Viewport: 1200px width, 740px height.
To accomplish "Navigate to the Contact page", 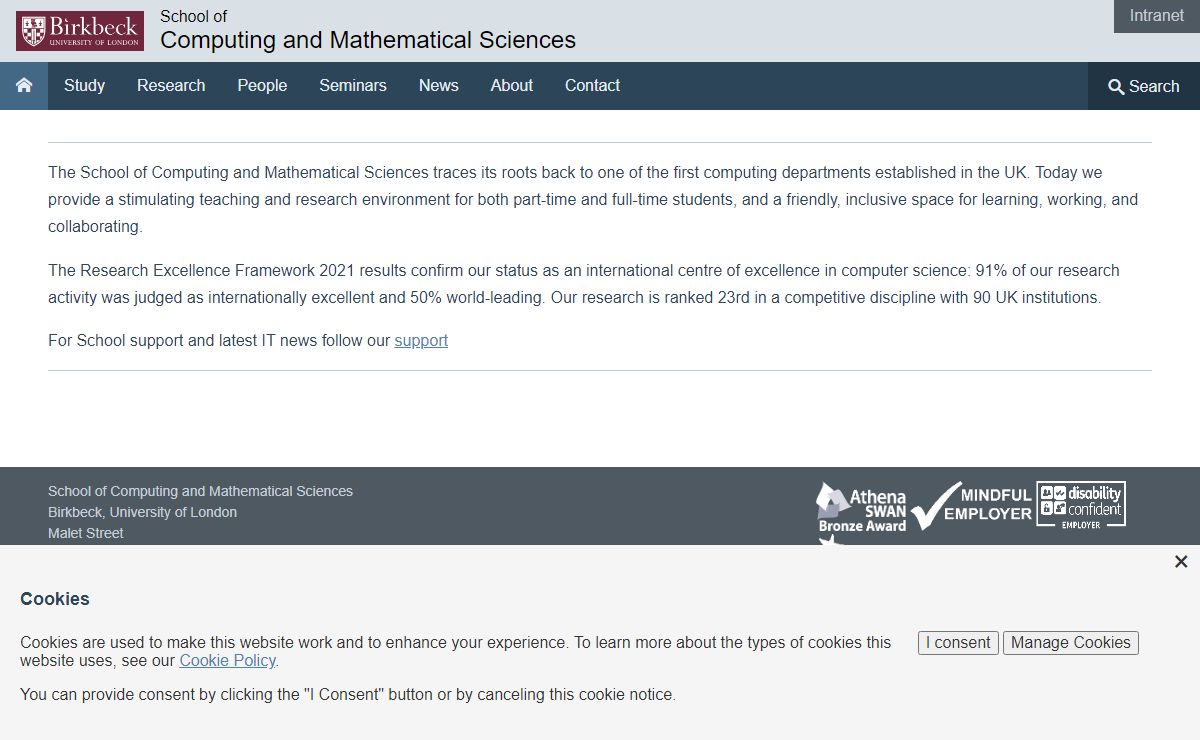I will coord(592,86).
